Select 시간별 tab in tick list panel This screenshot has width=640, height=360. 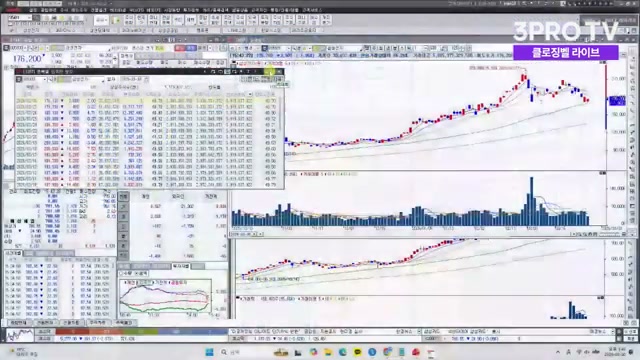pyautogui.click(x=13, y=253)
